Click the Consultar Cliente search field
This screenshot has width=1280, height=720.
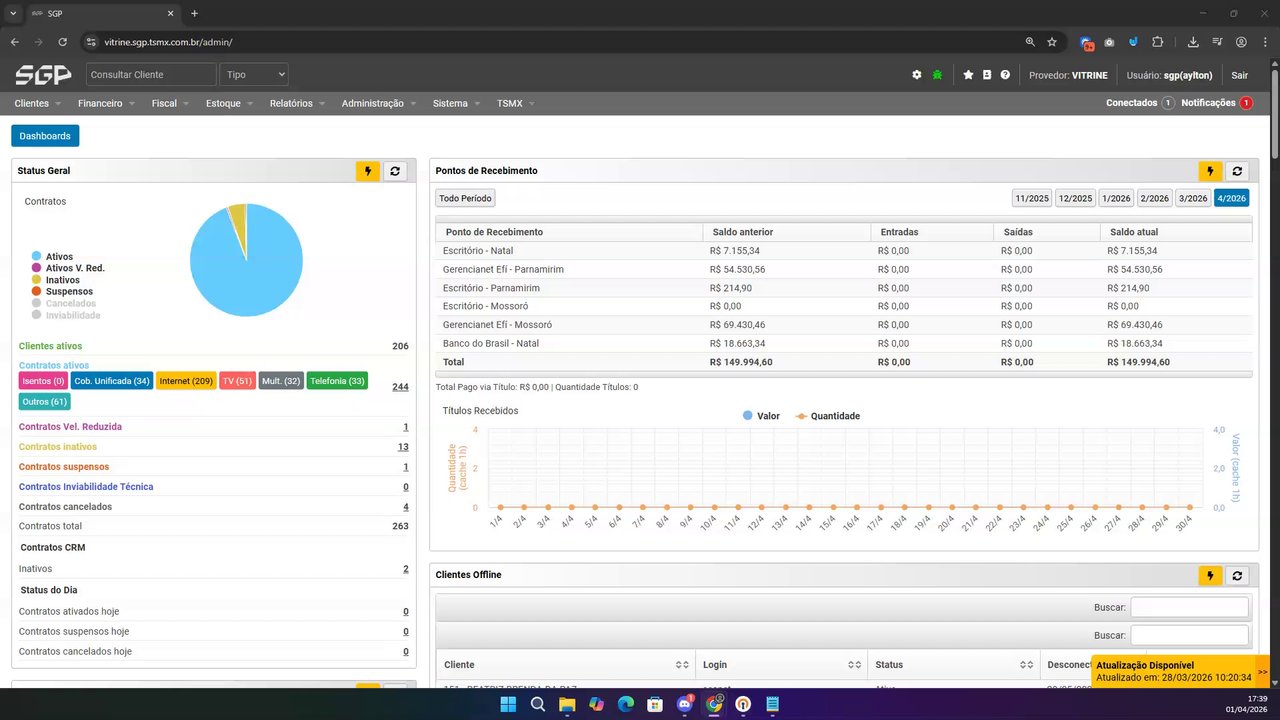(x=151, y=75)
